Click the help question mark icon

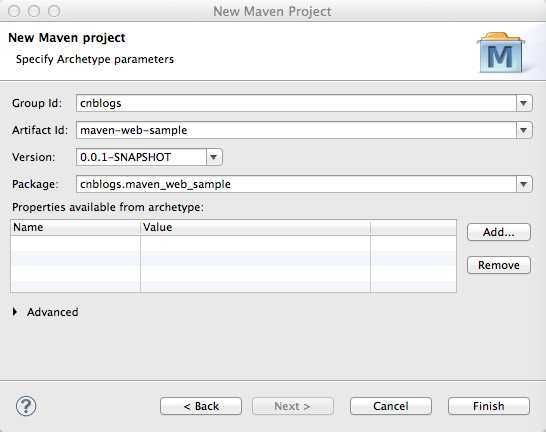point(26,406)
